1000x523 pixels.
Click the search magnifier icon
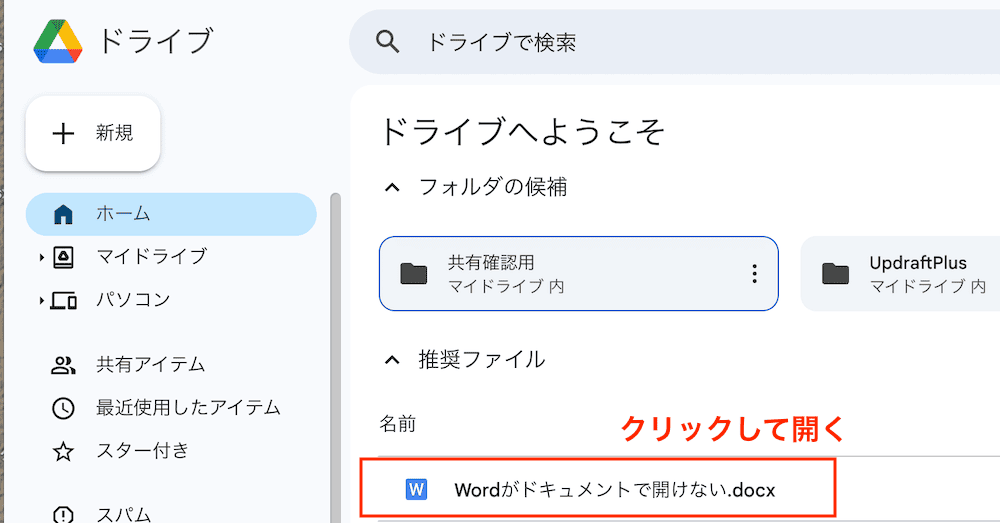(x=387, y=42)
